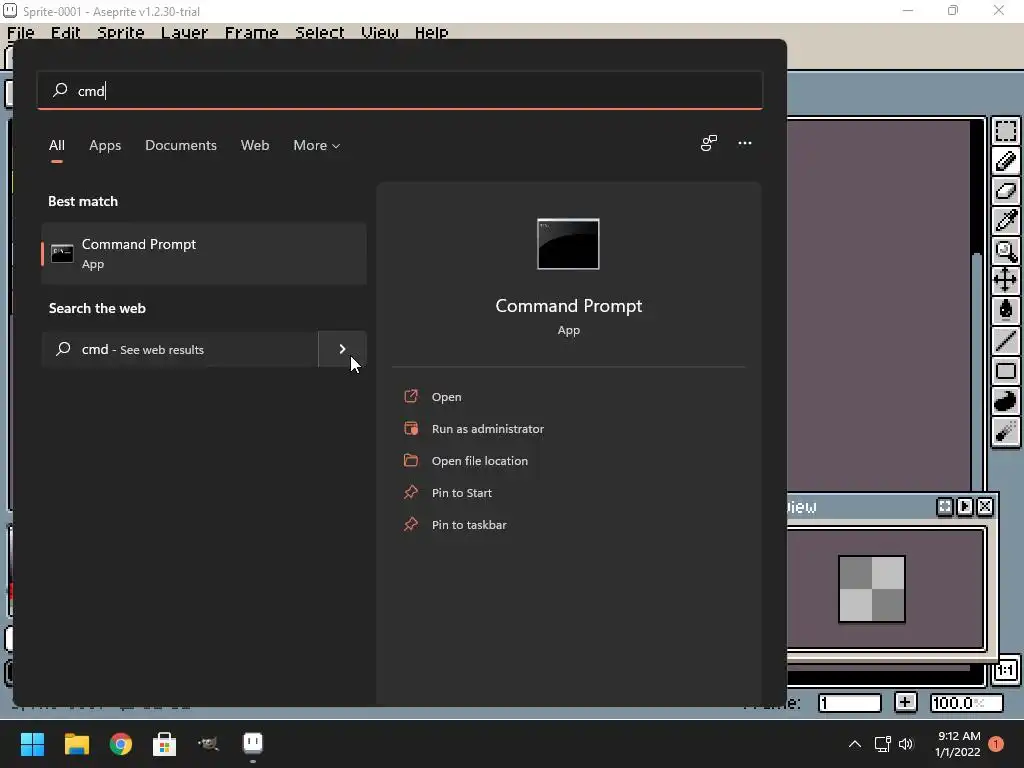This screenshot has width=1024, height=768.
Task: Click the Windows Start button
Action: coord(32,744)
